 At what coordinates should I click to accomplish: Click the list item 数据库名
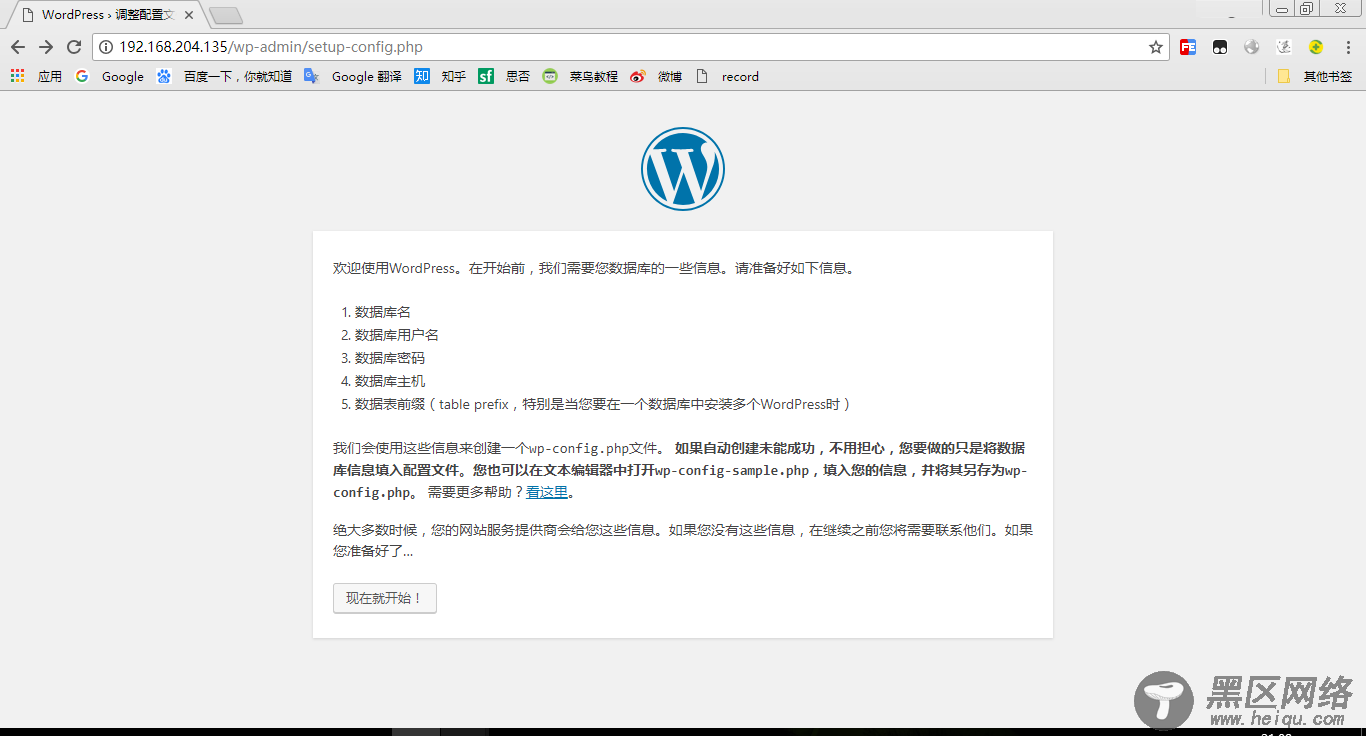(x=383, y=312)
